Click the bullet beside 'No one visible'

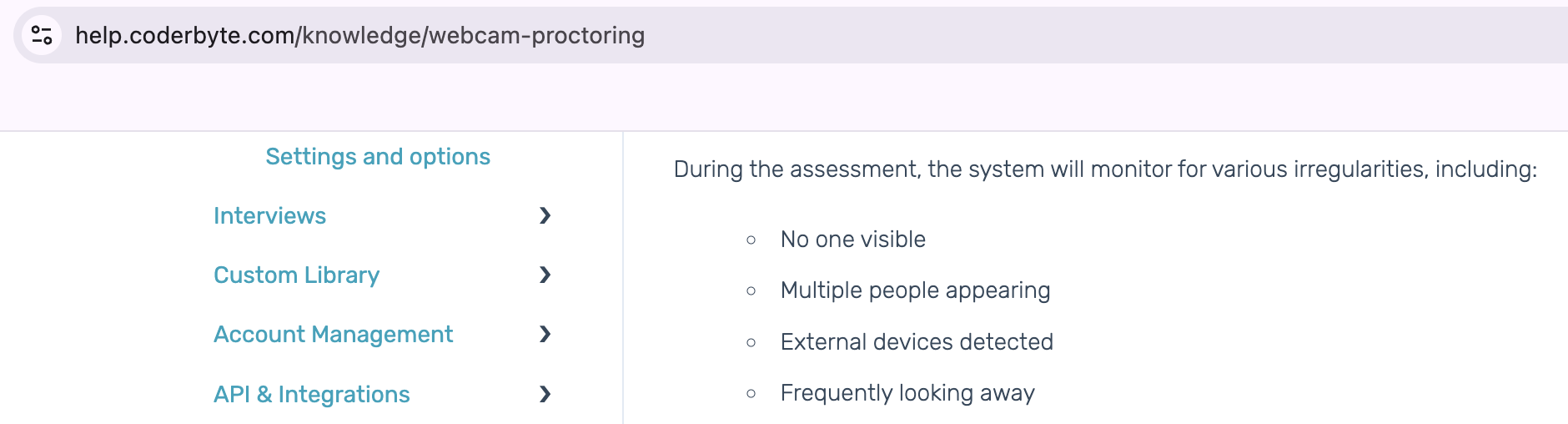point(751,240)
